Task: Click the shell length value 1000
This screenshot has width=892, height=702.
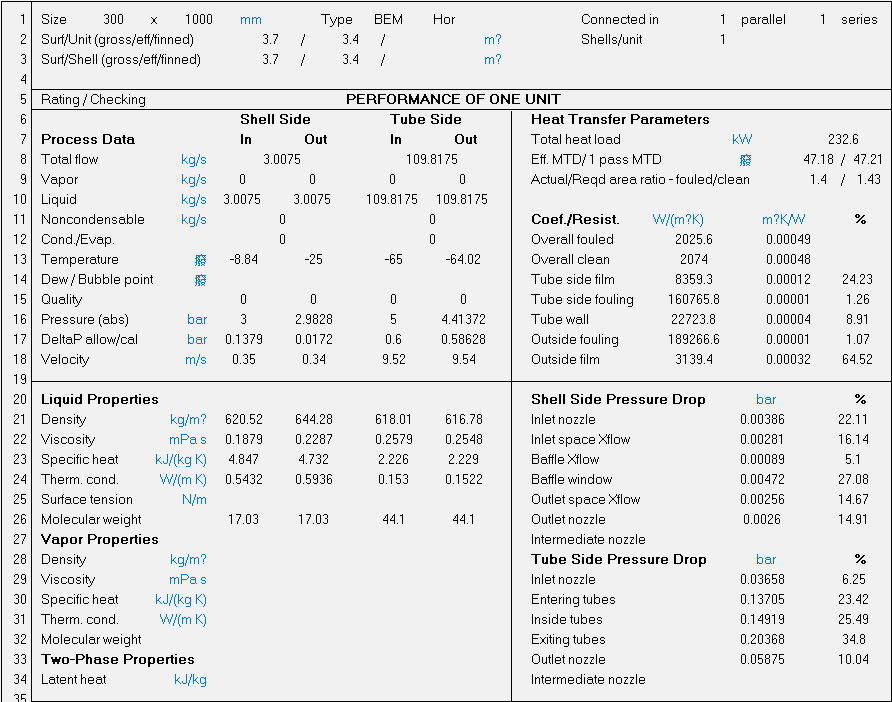Action: pyautogui.click(x=199, y=19)
